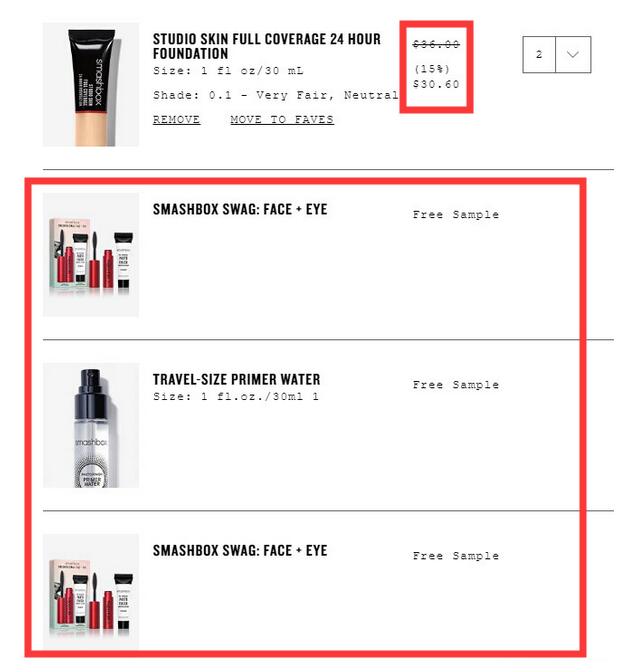Click the (15%) discount label
The width and height of the screenshot is (622, 672).
coord(432,69)
